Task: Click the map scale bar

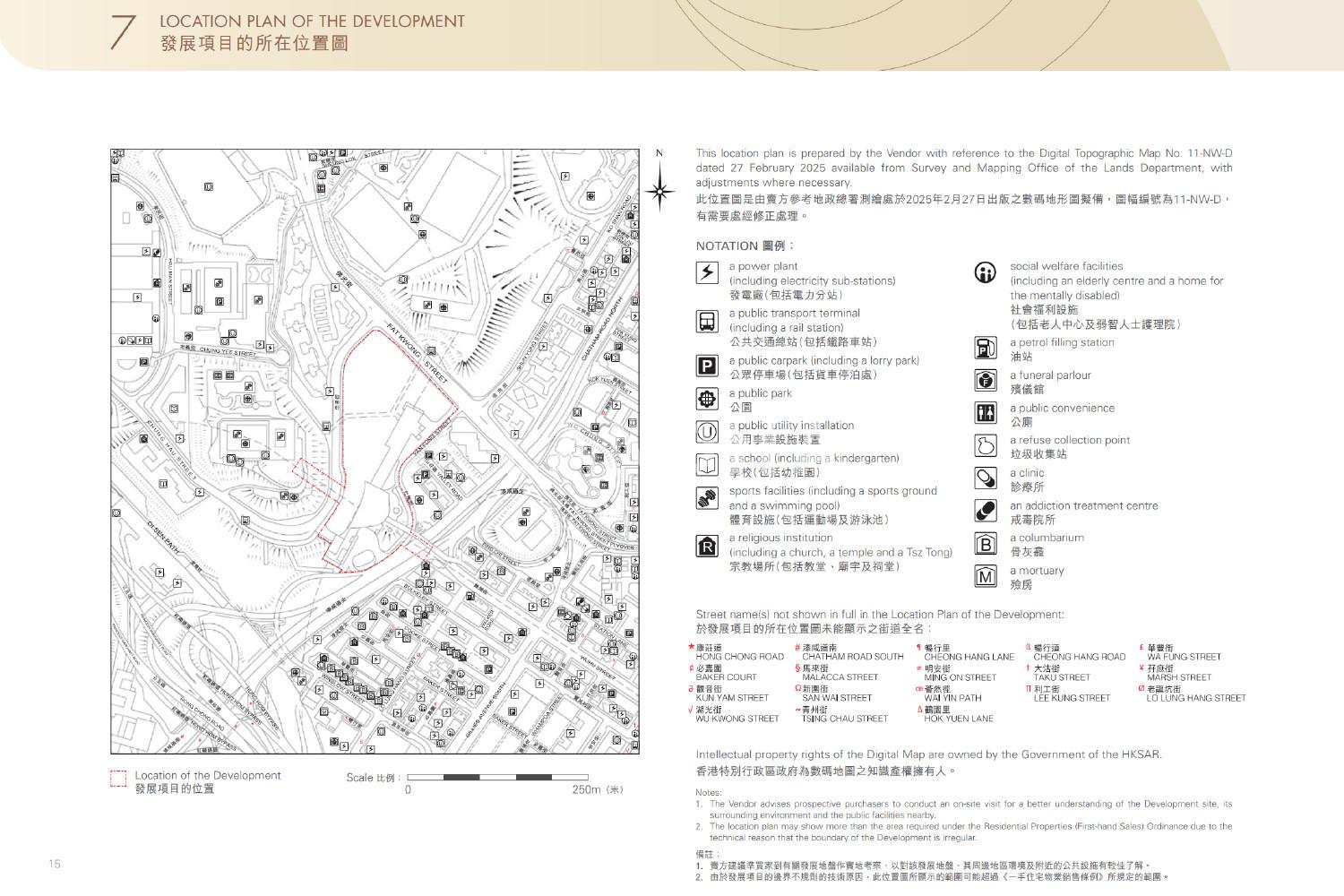Action: click(x=498, y=777)
